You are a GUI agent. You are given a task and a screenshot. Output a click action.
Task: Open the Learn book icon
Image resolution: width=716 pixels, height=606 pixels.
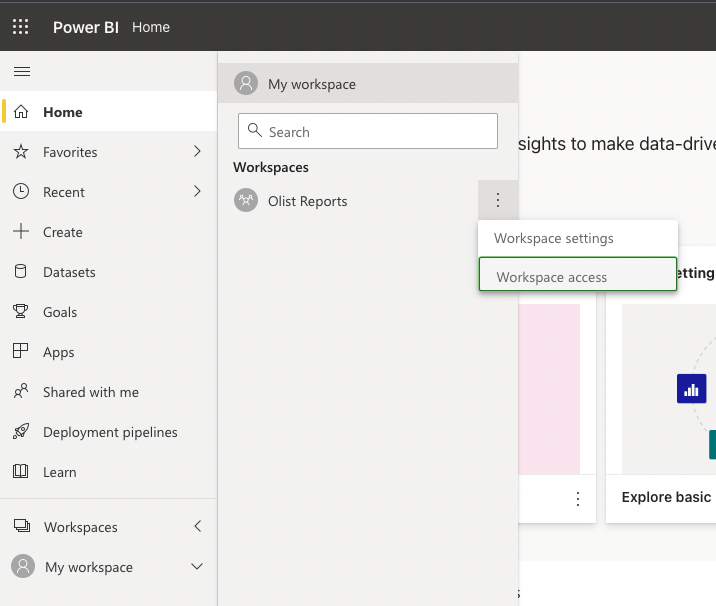click(x=21, y=472)
